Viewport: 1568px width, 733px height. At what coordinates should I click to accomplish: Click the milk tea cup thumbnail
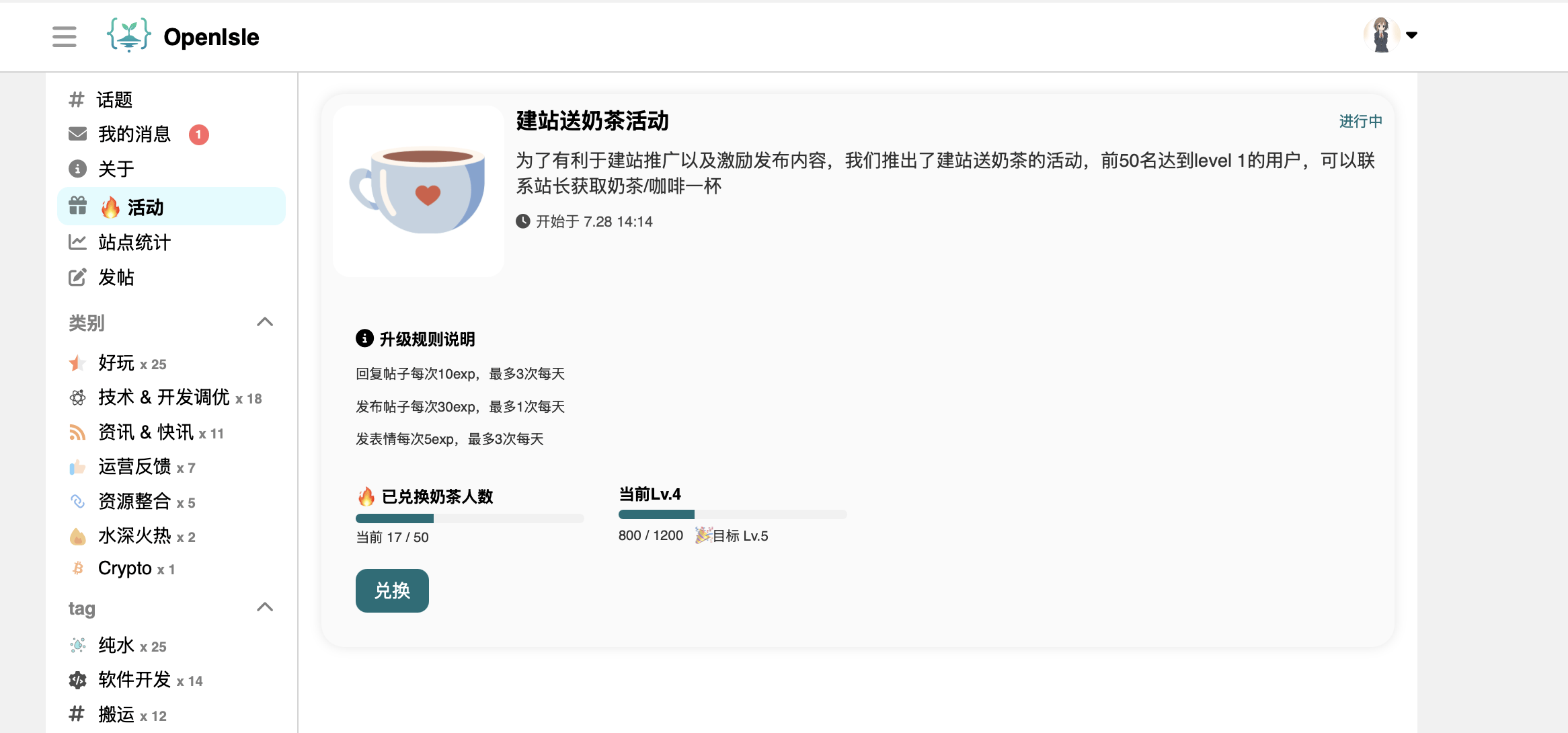click(x=418, y=191)
